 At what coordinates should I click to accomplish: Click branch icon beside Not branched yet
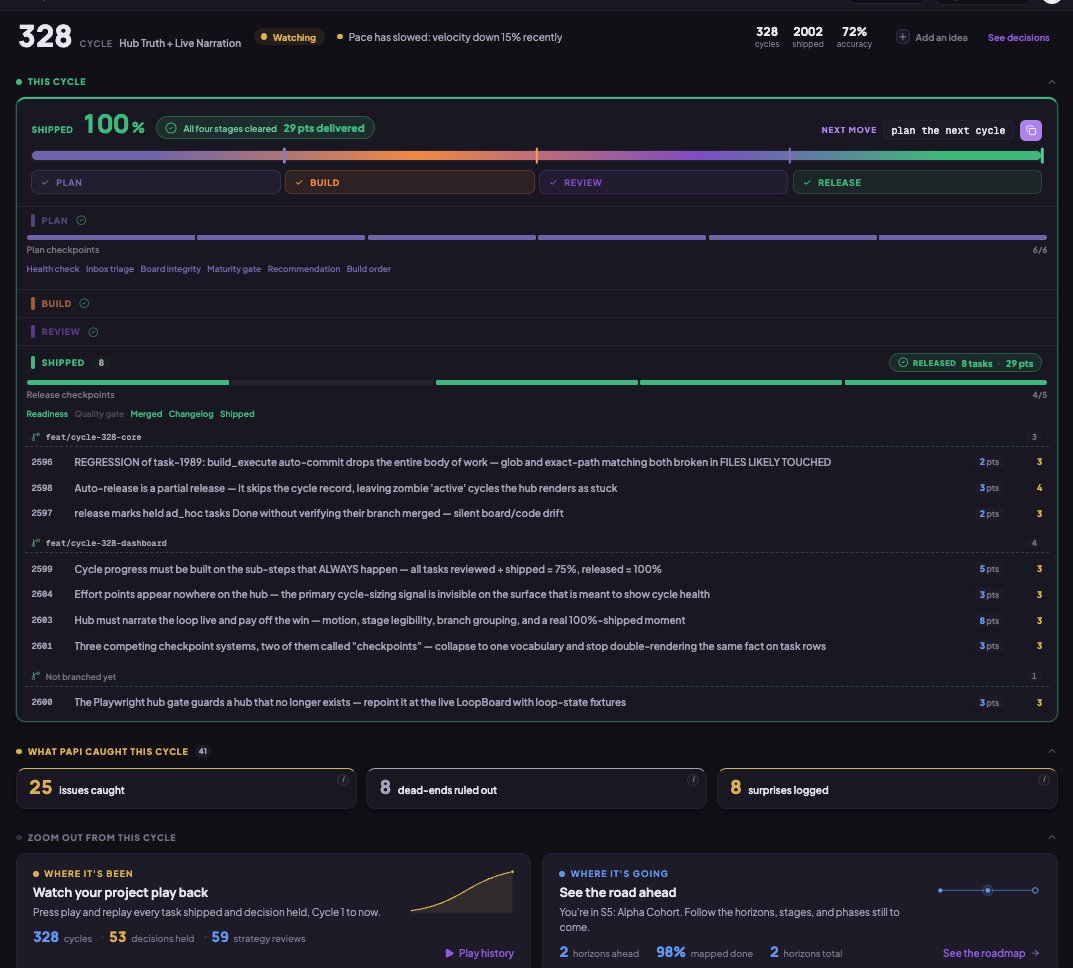(x=36, y=676)
